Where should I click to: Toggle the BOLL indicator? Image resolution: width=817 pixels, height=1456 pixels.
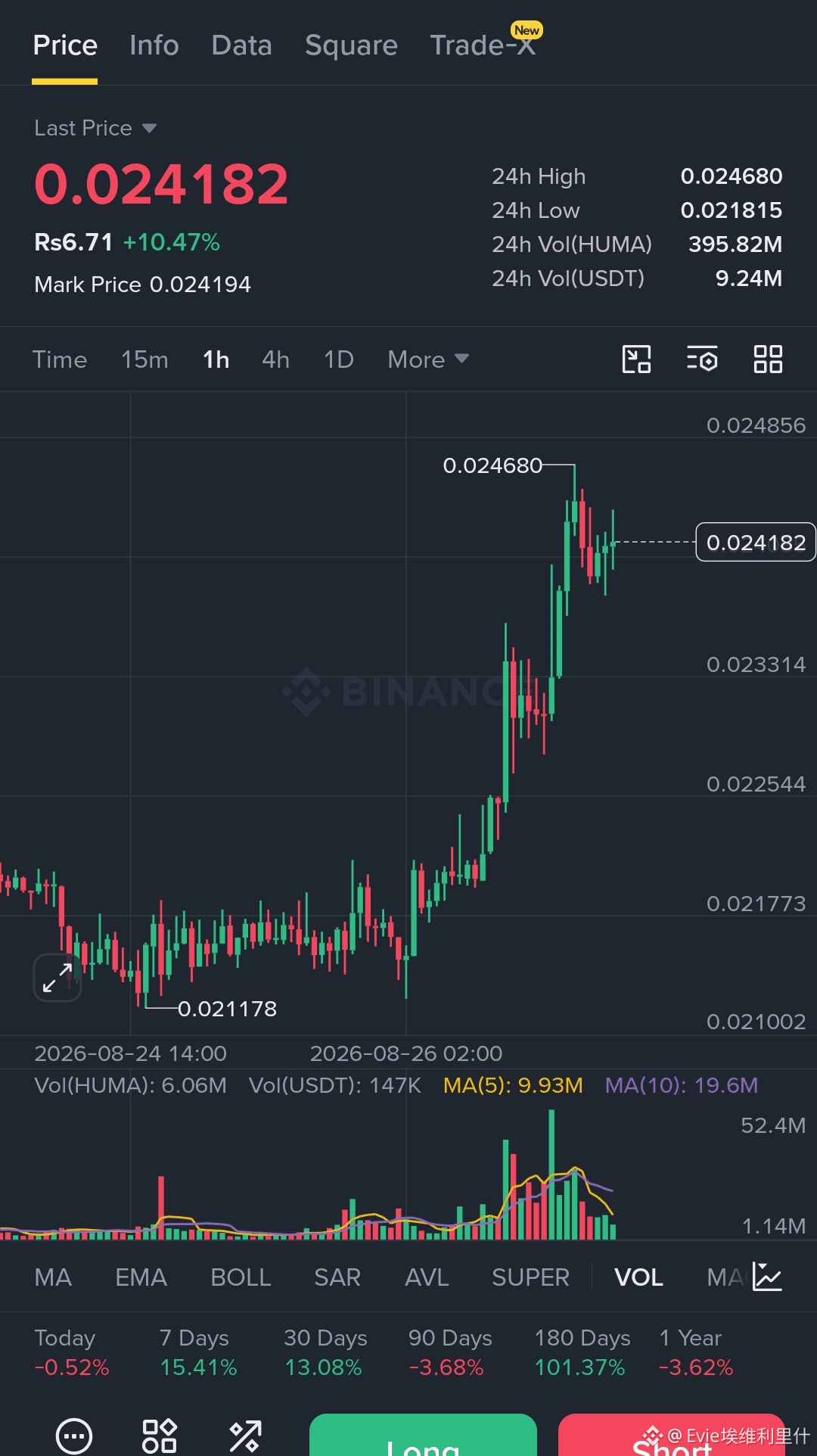(241, 1277)
